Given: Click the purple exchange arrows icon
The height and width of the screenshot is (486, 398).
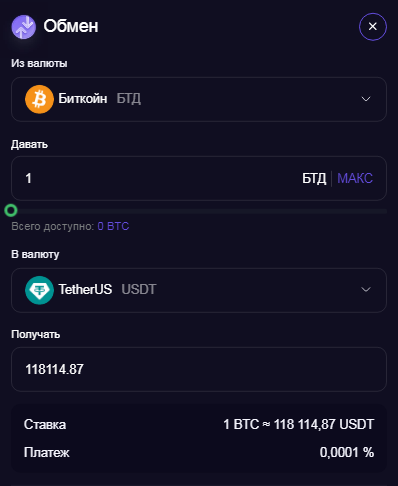Looking at the screenshot, I should (x=24, y=27).
